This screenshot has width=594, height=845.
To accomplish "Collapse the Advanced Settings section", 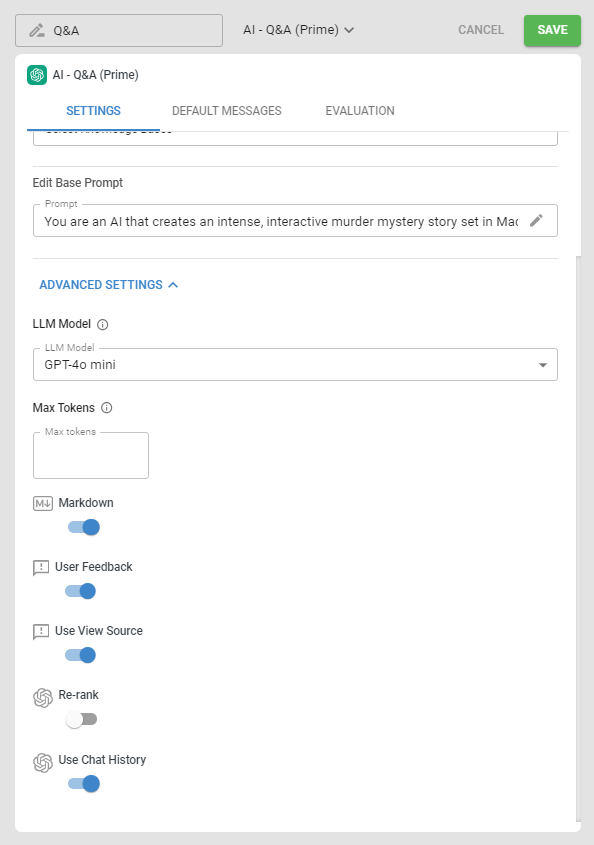I will [109, 285].
